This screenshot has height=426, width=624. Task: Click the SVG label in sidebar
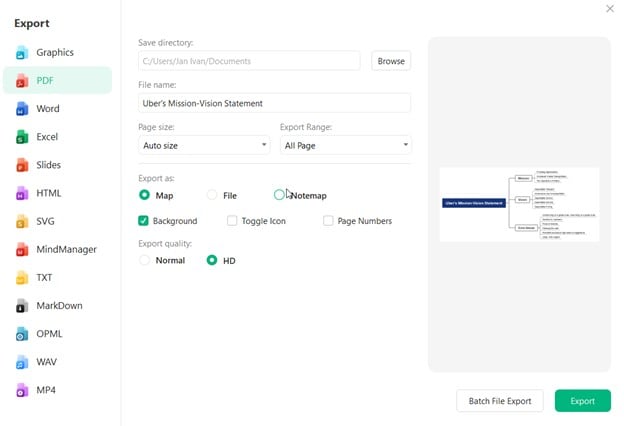[x=45, y=221]
